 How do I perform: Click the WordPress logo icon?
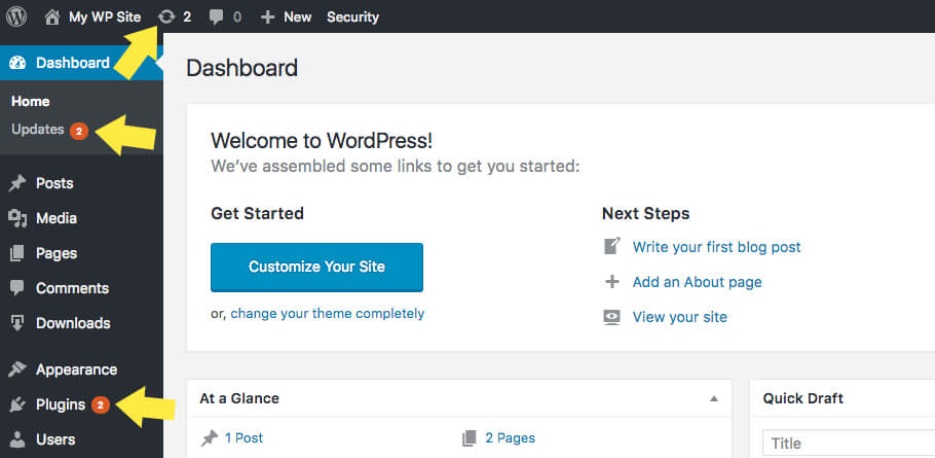point(16,16)
